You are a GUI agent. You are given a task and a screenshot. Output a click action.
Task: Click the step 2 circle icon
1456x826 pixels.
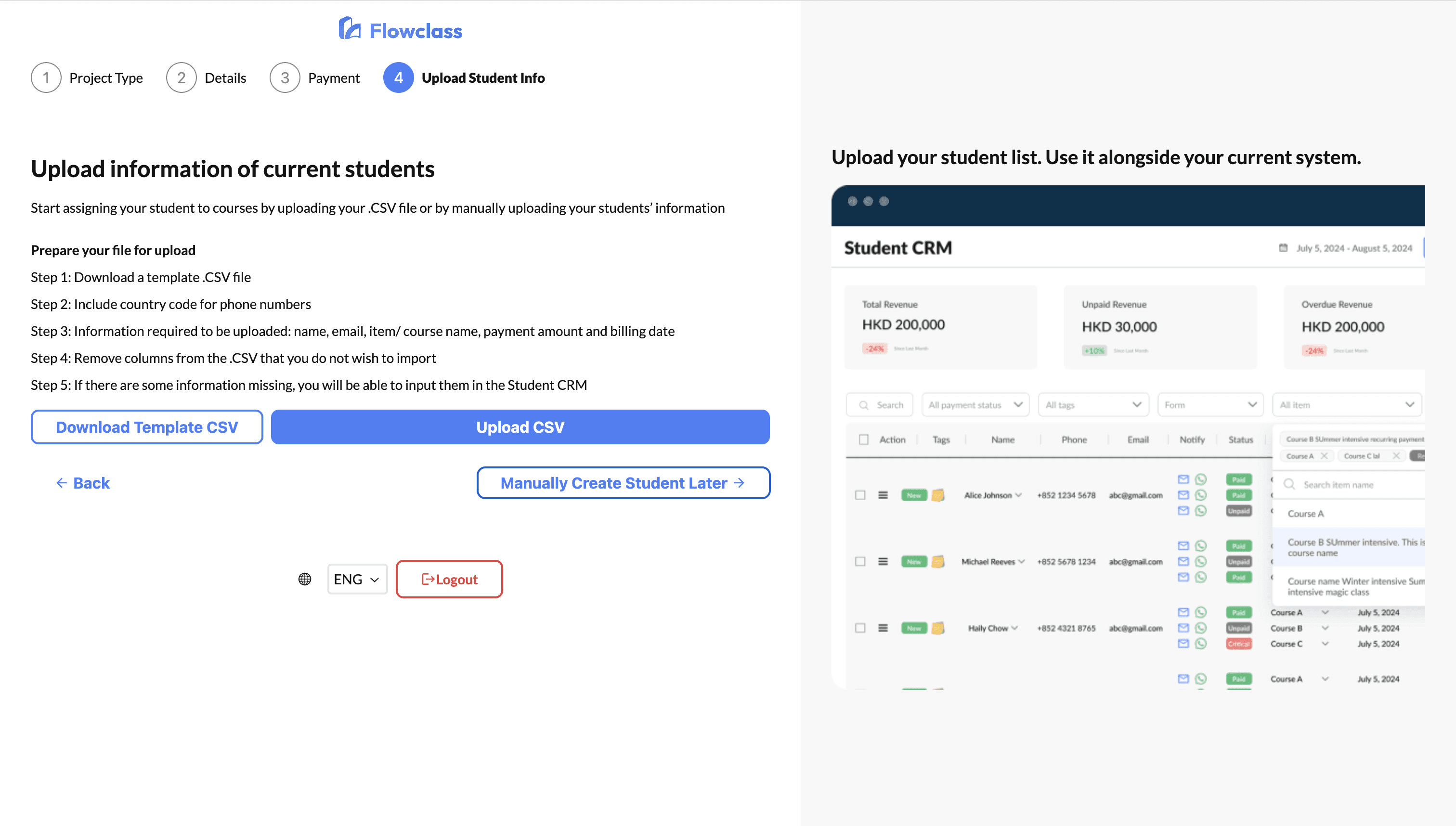tap(181, 77)
